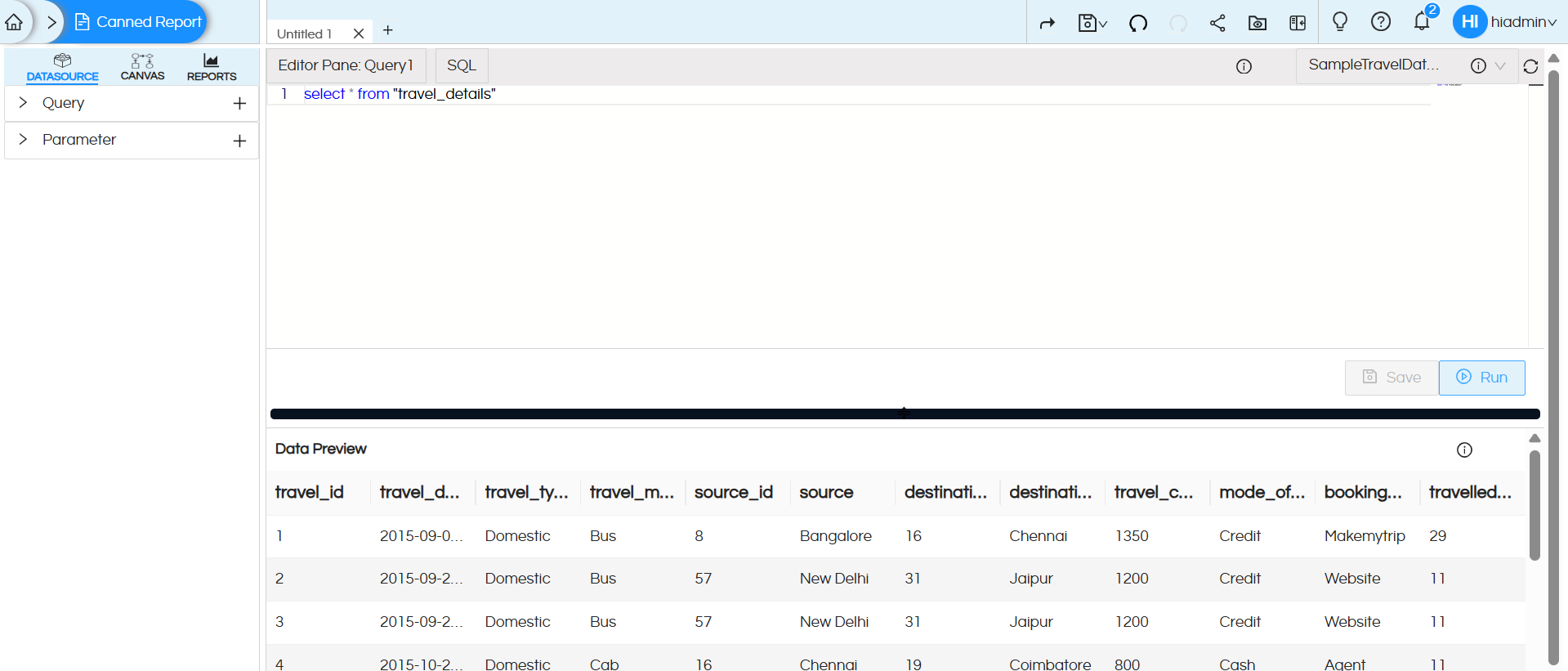1568x671 pixels.
Task: Open the report preview folder icon
Action: click(x=1258, y=23)
